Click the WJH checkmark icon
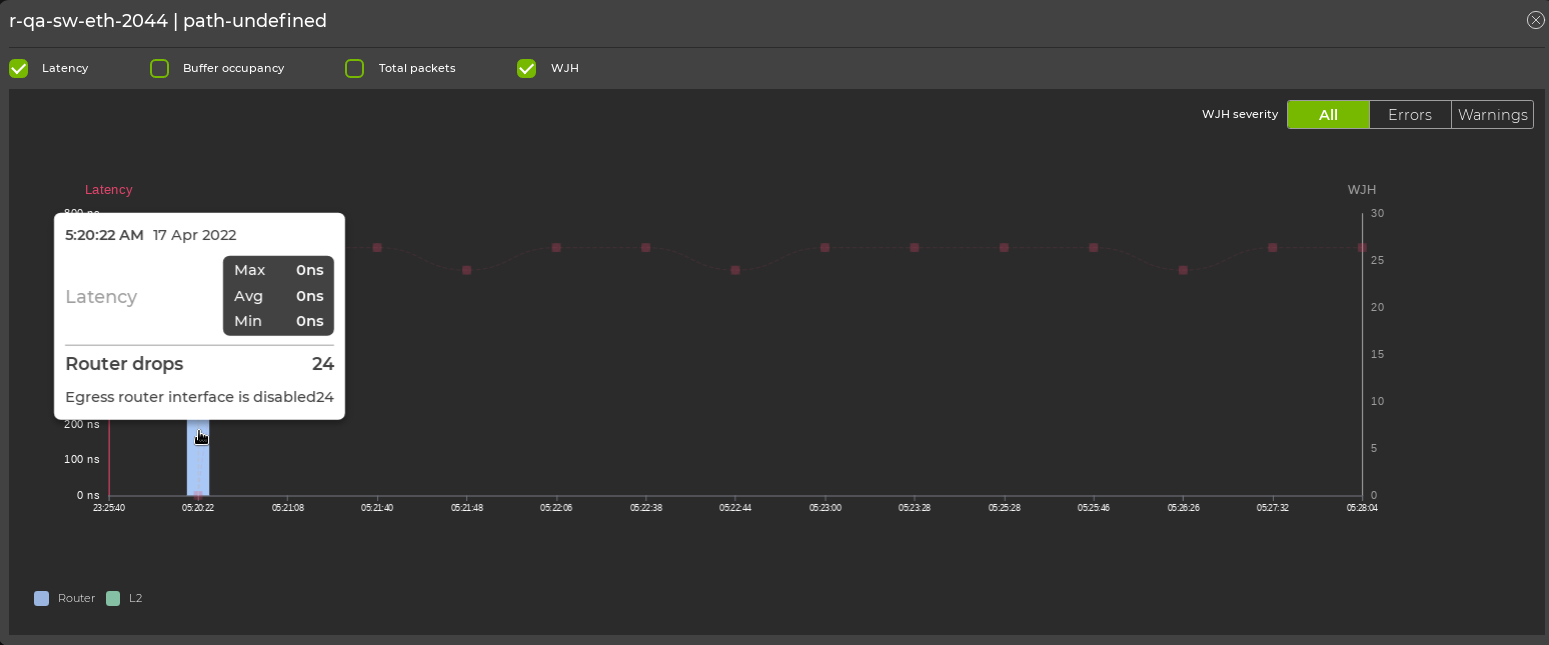The height and width of the screenshot is (645, 1549). click(x=526, y=68)
